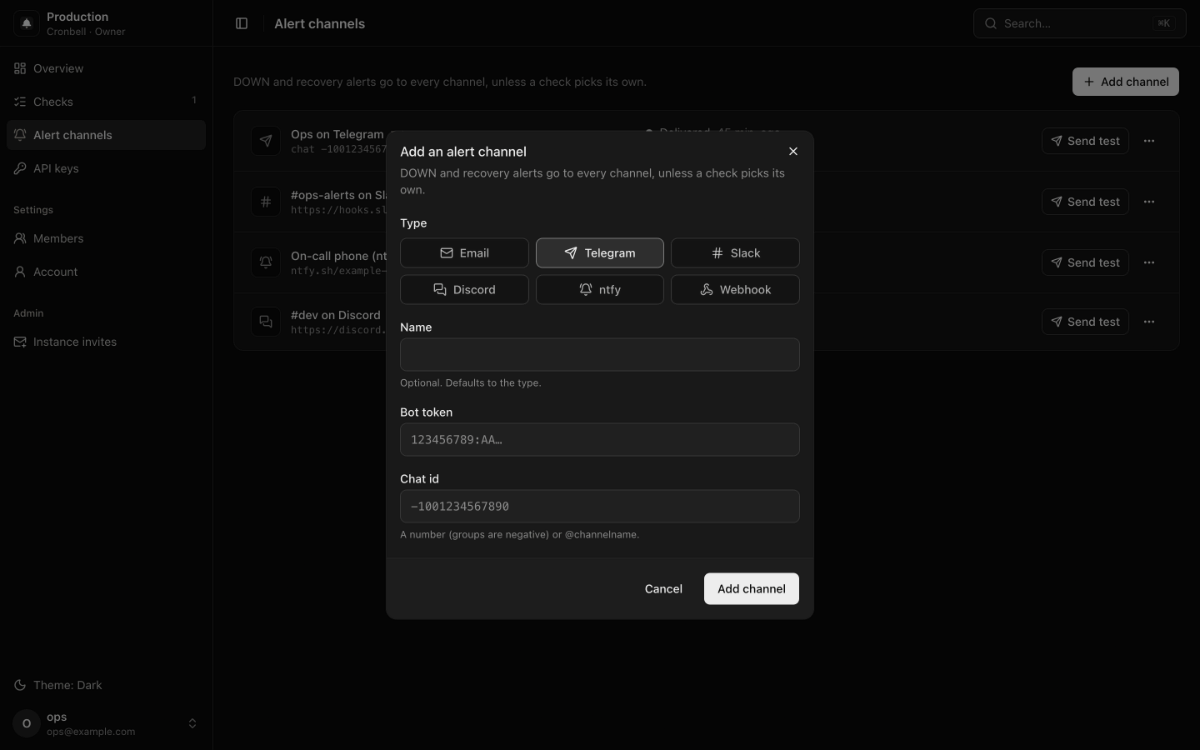Screen dimensions: 1200x750
Task: Click the bell icon of On-call phone row
Action: click(265, 262)
